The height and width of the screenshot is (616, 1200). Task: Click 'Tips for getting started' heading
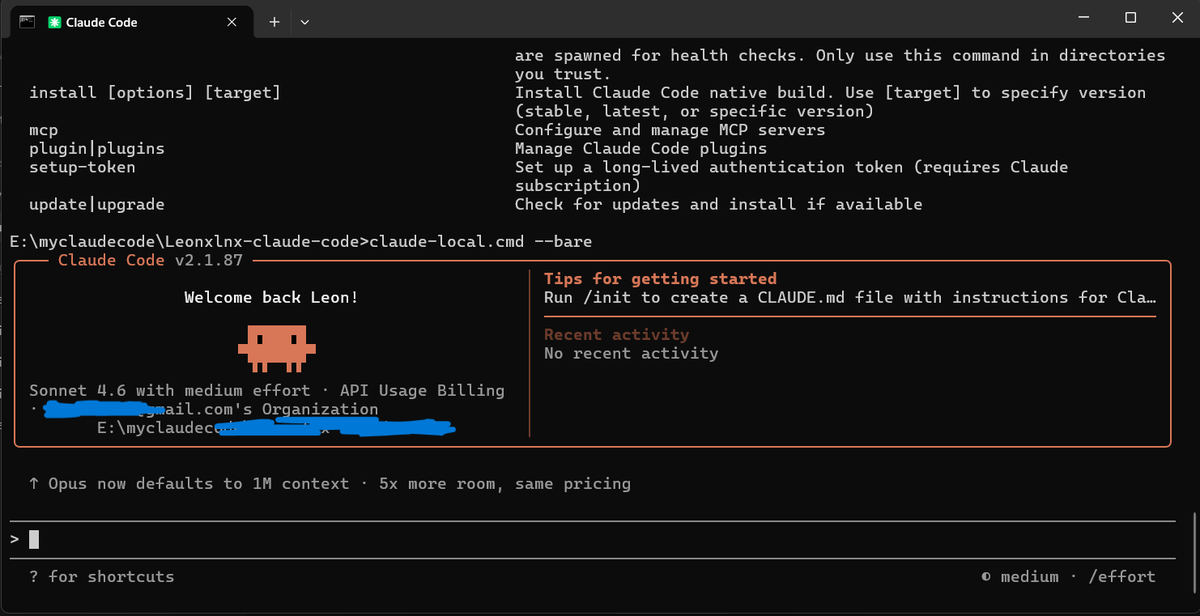660,279
